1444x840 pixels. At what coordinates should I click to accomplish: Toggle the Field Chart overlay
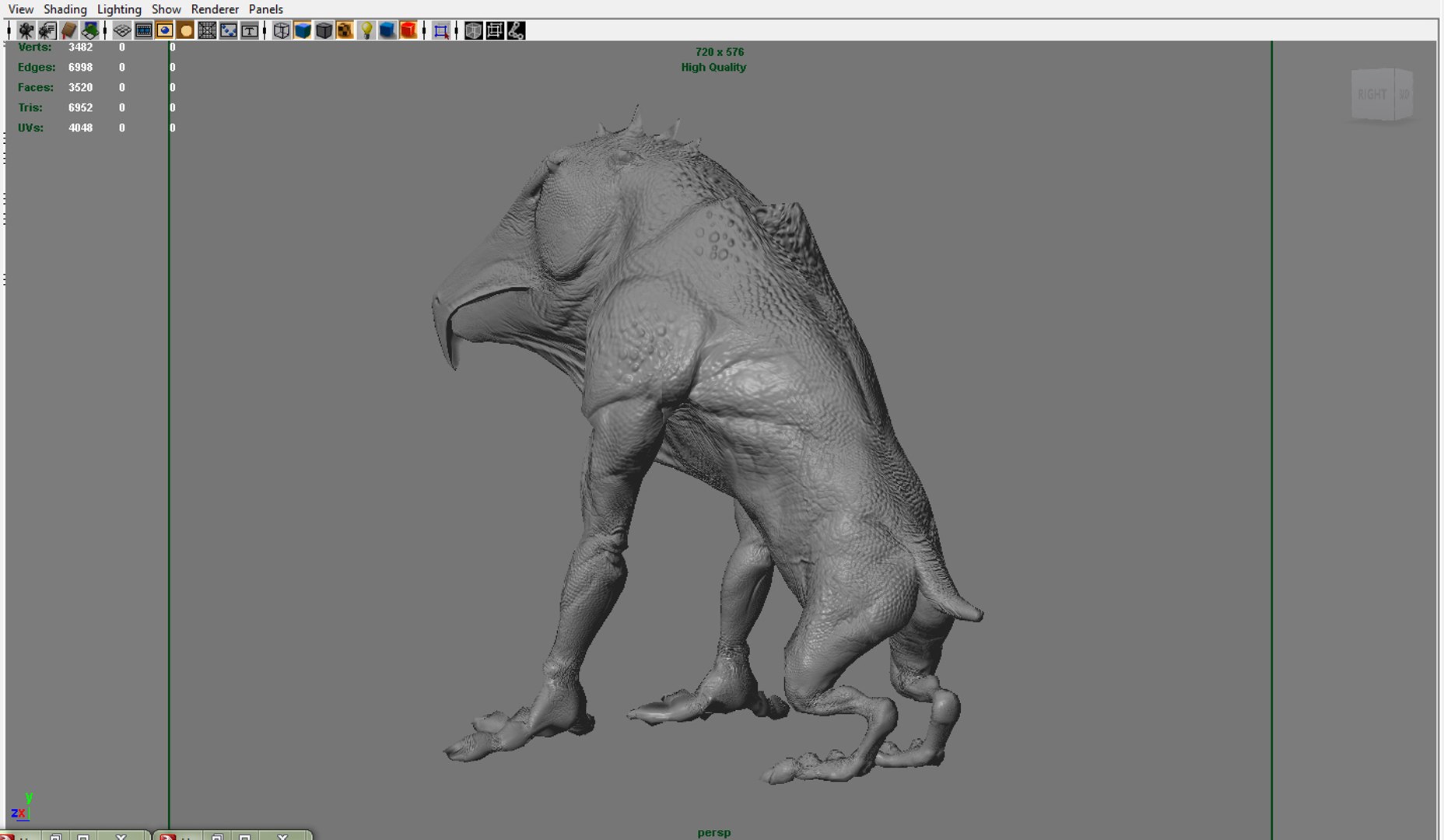click(x=207, y=30)
